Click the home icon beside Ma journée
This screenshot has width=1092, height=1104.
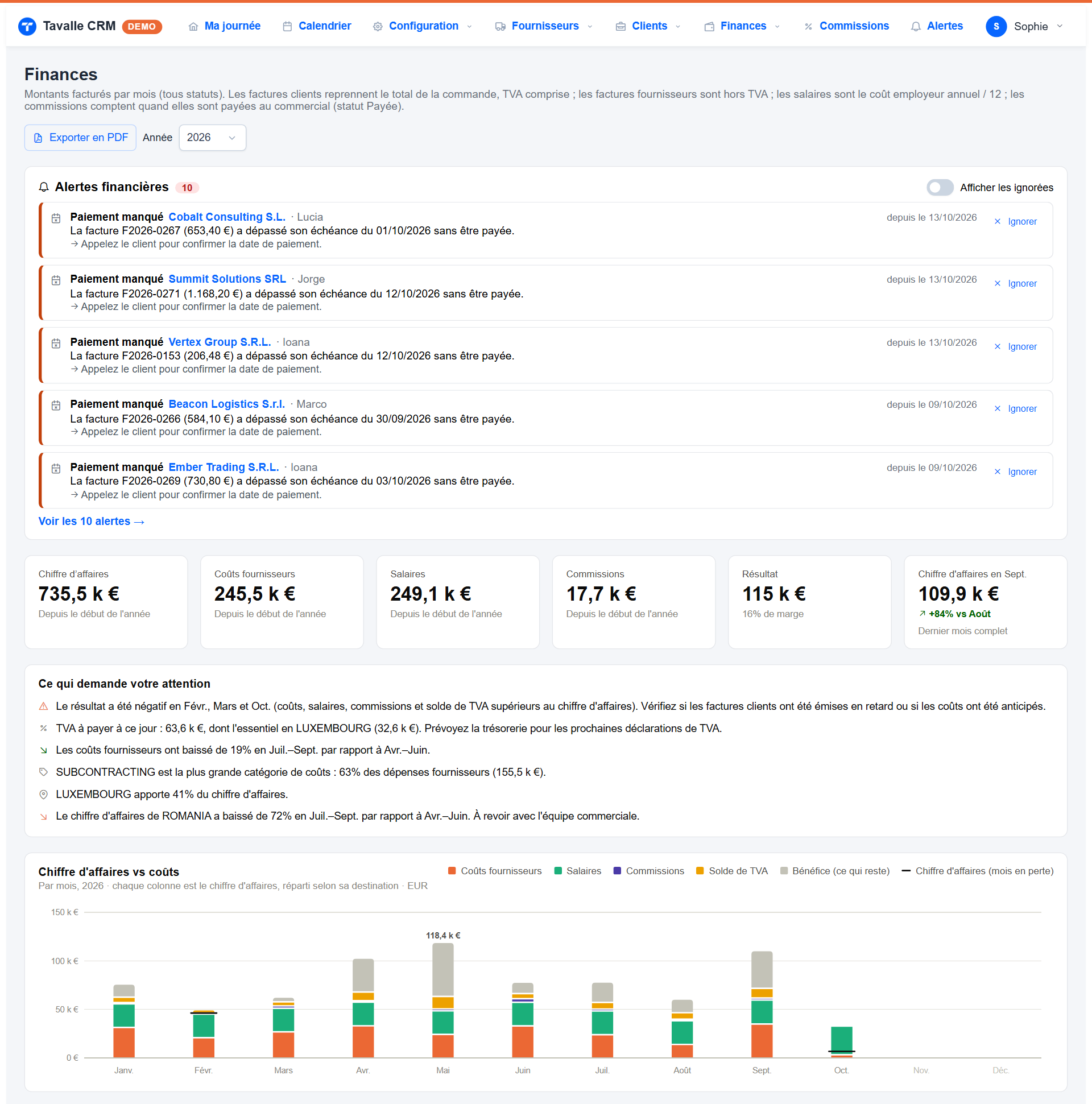coord(193,27)
